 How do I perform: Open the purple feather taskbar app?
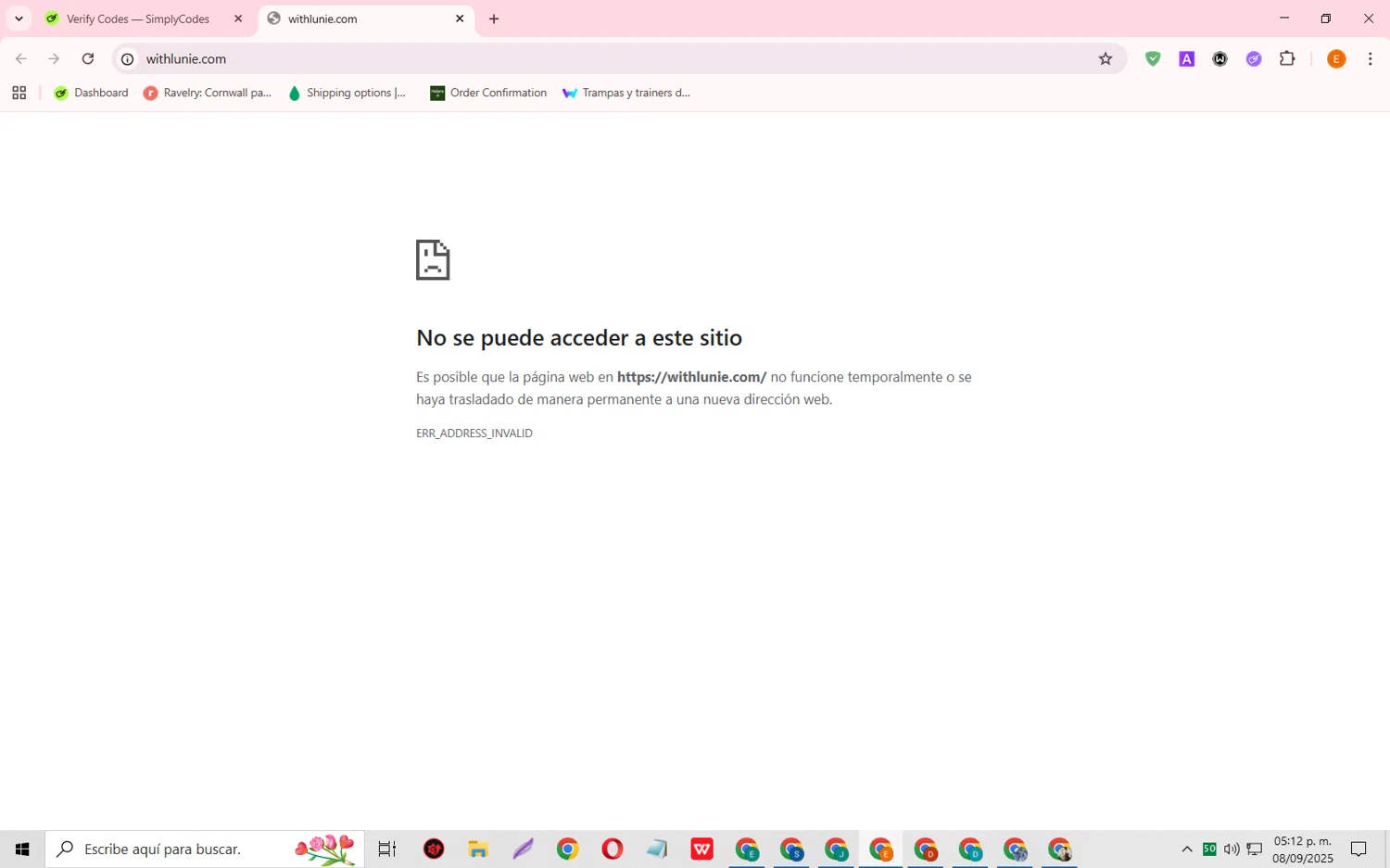[x=523, y=849]
